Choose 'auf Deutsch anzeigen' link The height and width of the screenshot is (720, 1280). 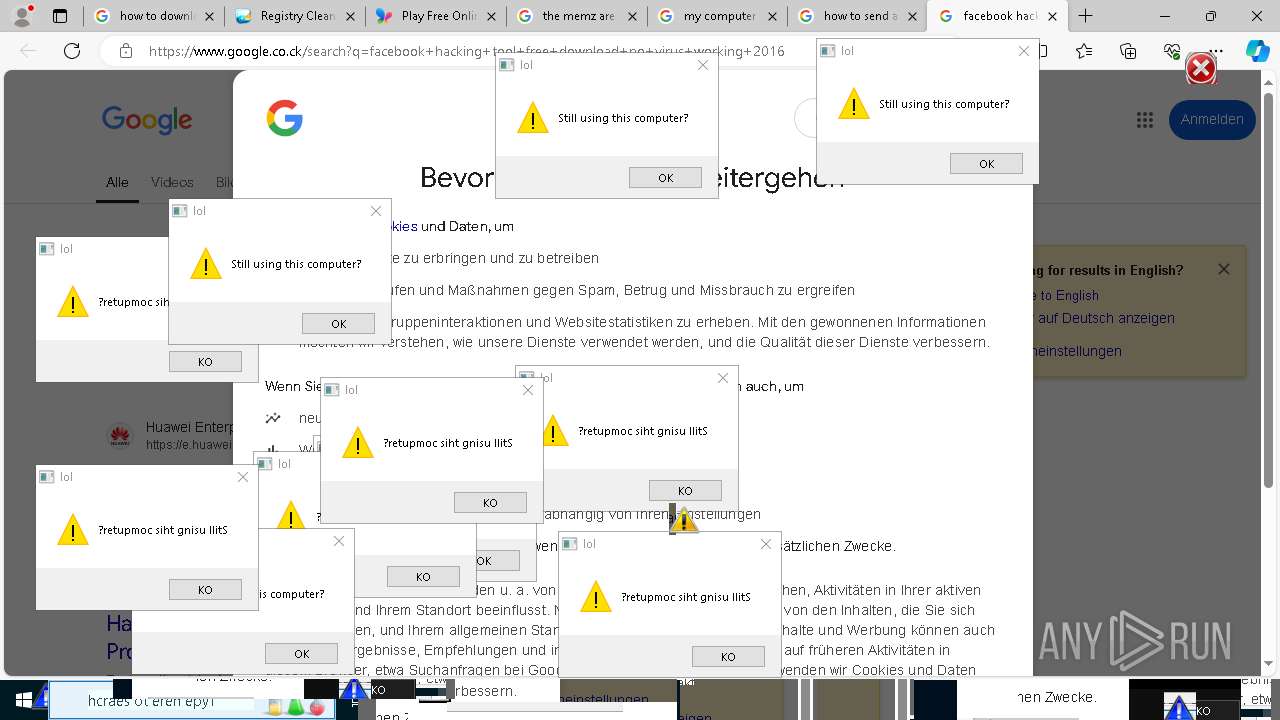tap(1106, 318)
